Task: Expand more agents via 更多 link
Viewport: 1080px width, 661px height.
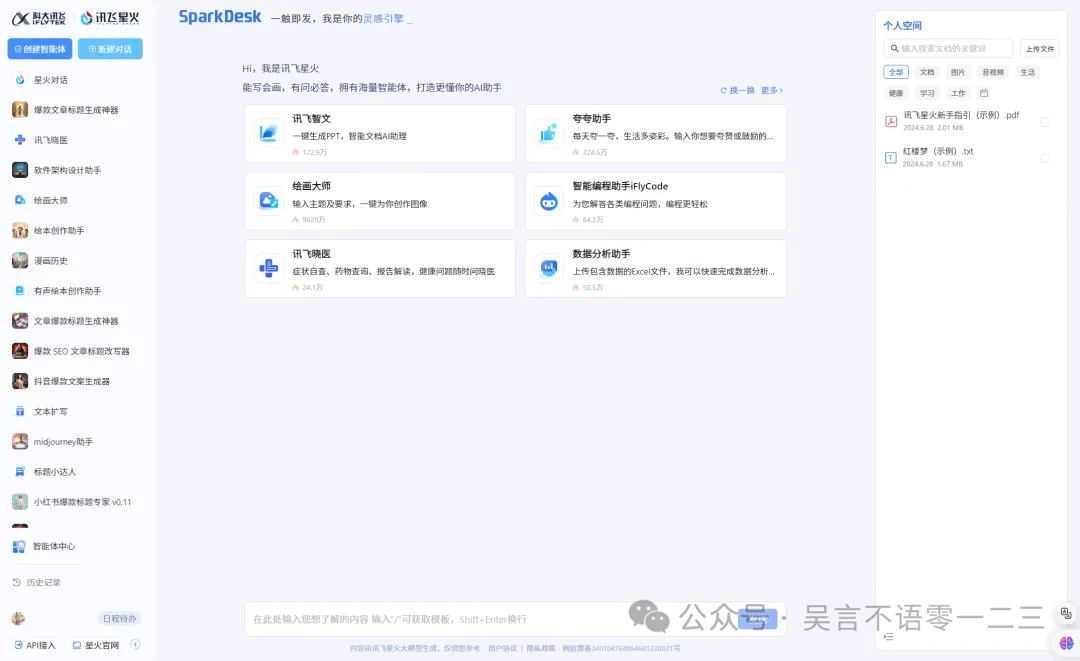Action: pyautogui.click(x=771, y=90)
